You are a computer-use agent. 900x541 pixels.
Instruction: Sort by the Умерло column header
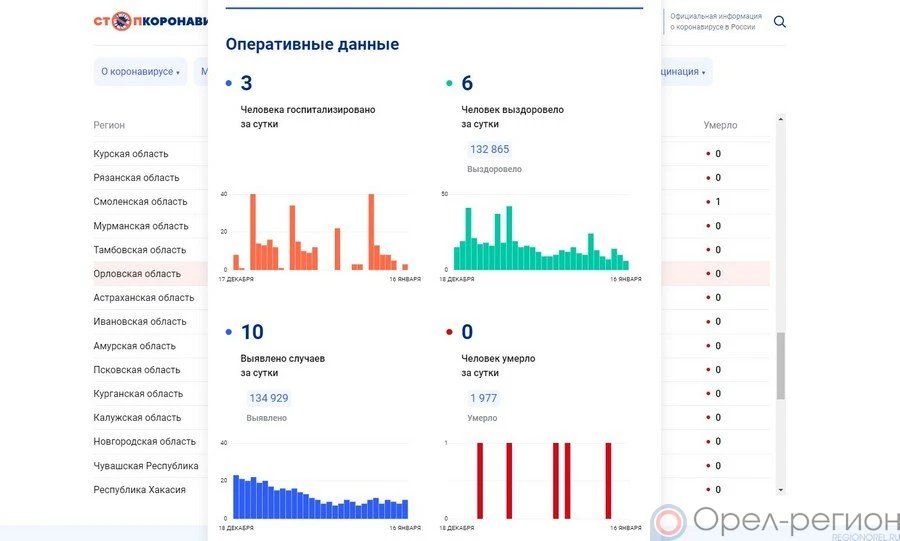(720, 125)
